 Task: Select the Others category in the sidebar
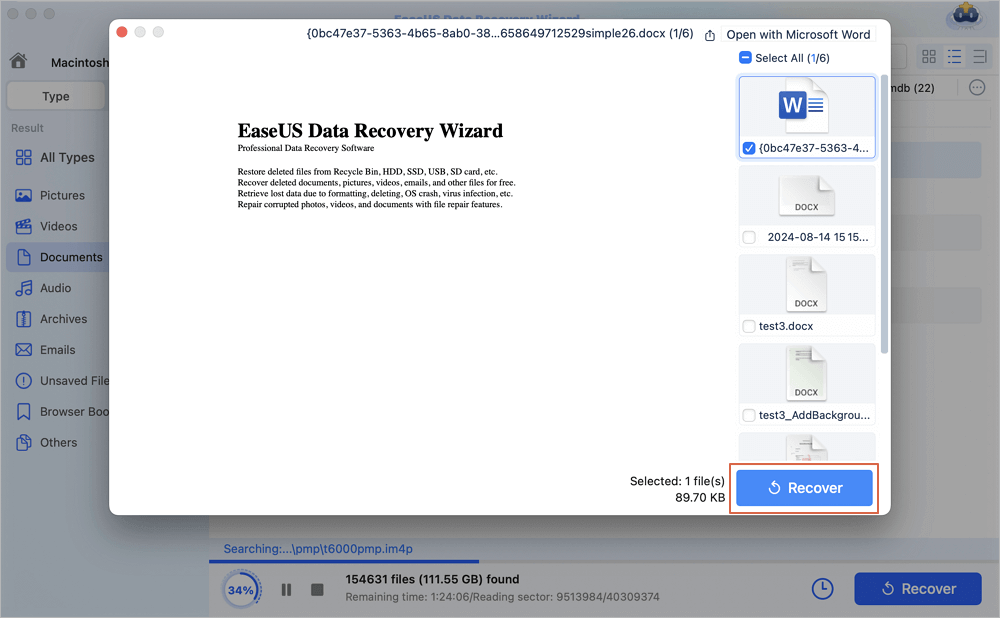coord(55,443)
